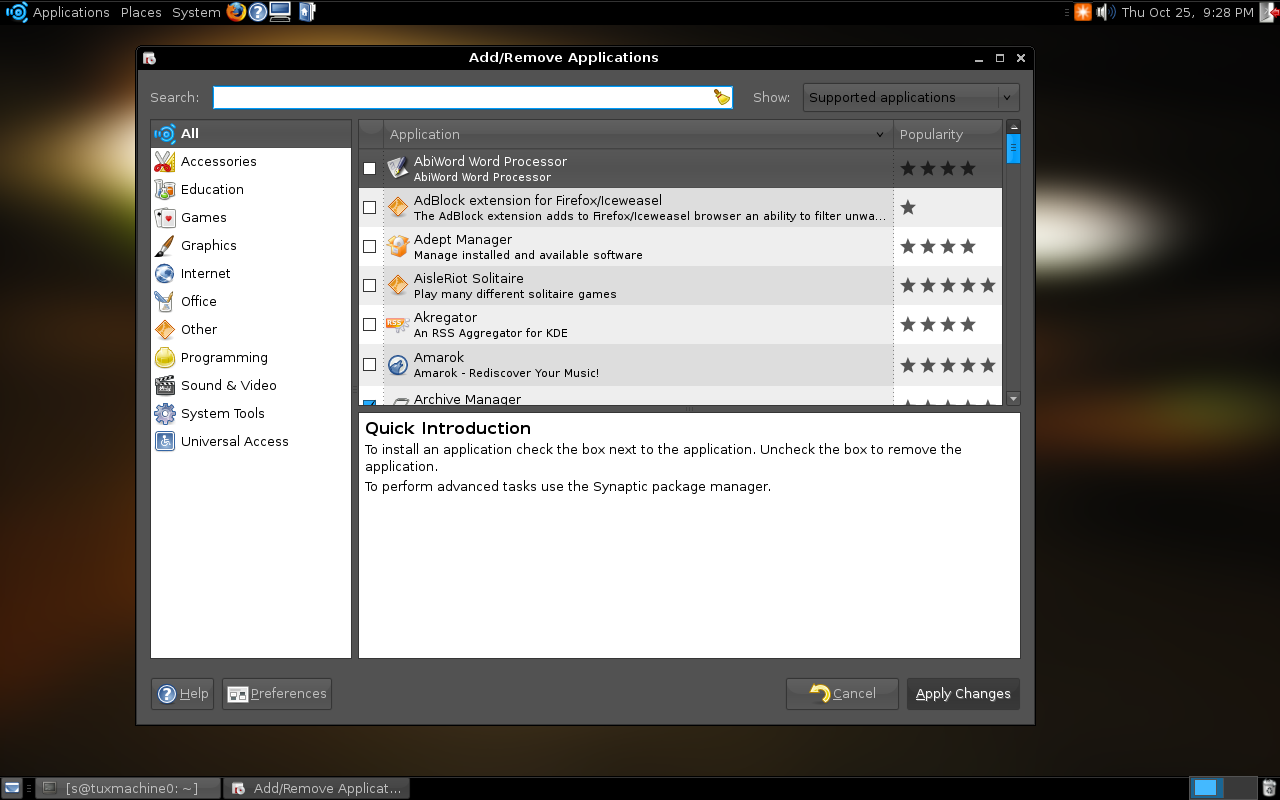Select the Adept Manager row text
Viewport: 1280px width, 800px height.
(528, 247)
